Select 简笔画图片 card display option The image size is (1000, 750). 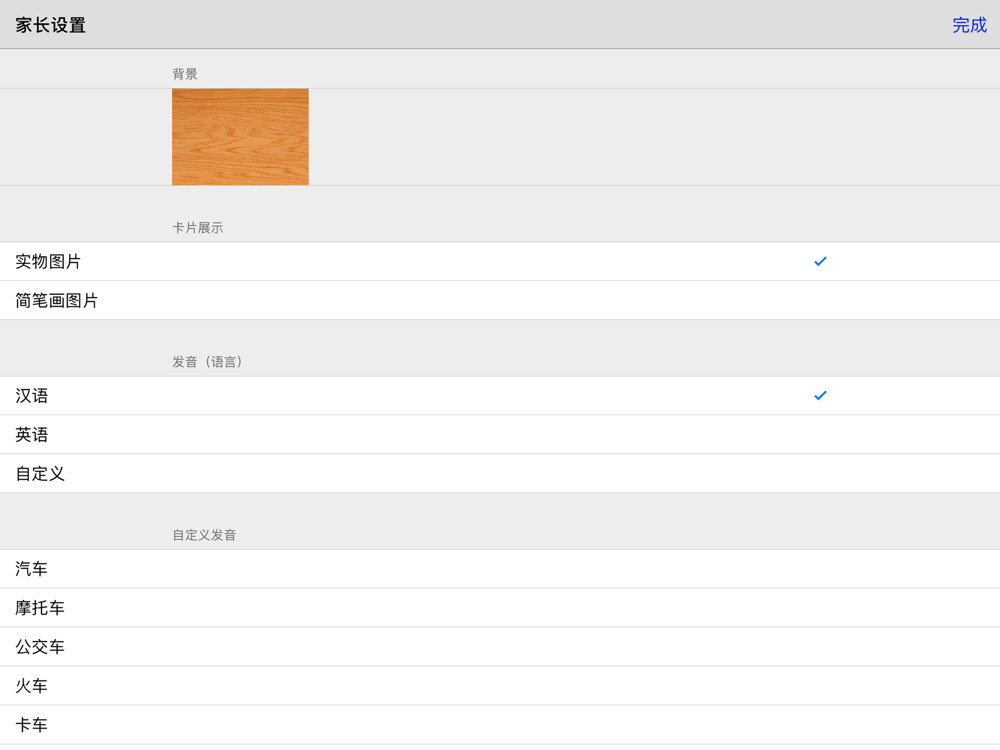tap(500, 300)
